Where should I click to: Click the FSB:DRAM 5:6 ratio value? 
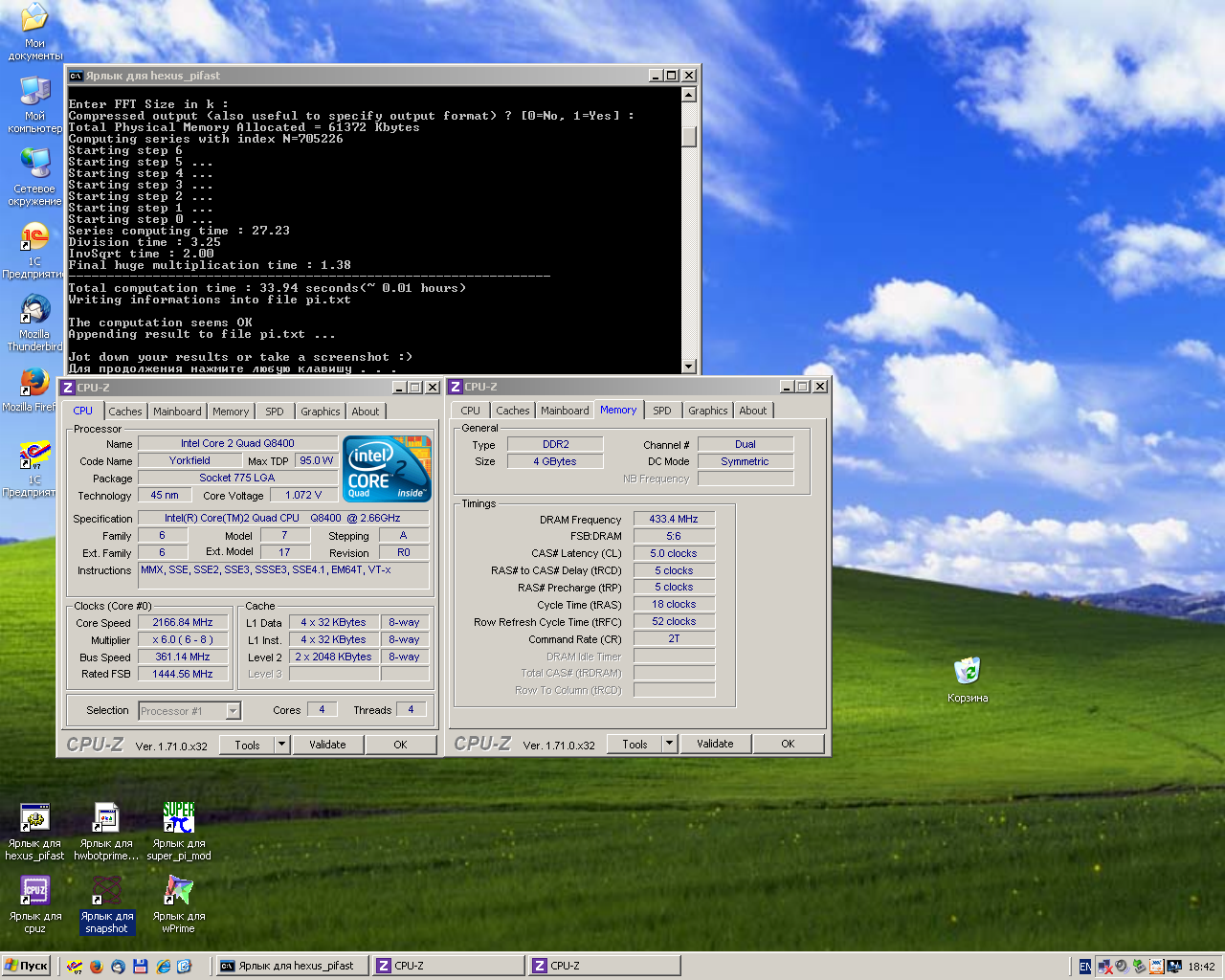[x=674, y=536]
